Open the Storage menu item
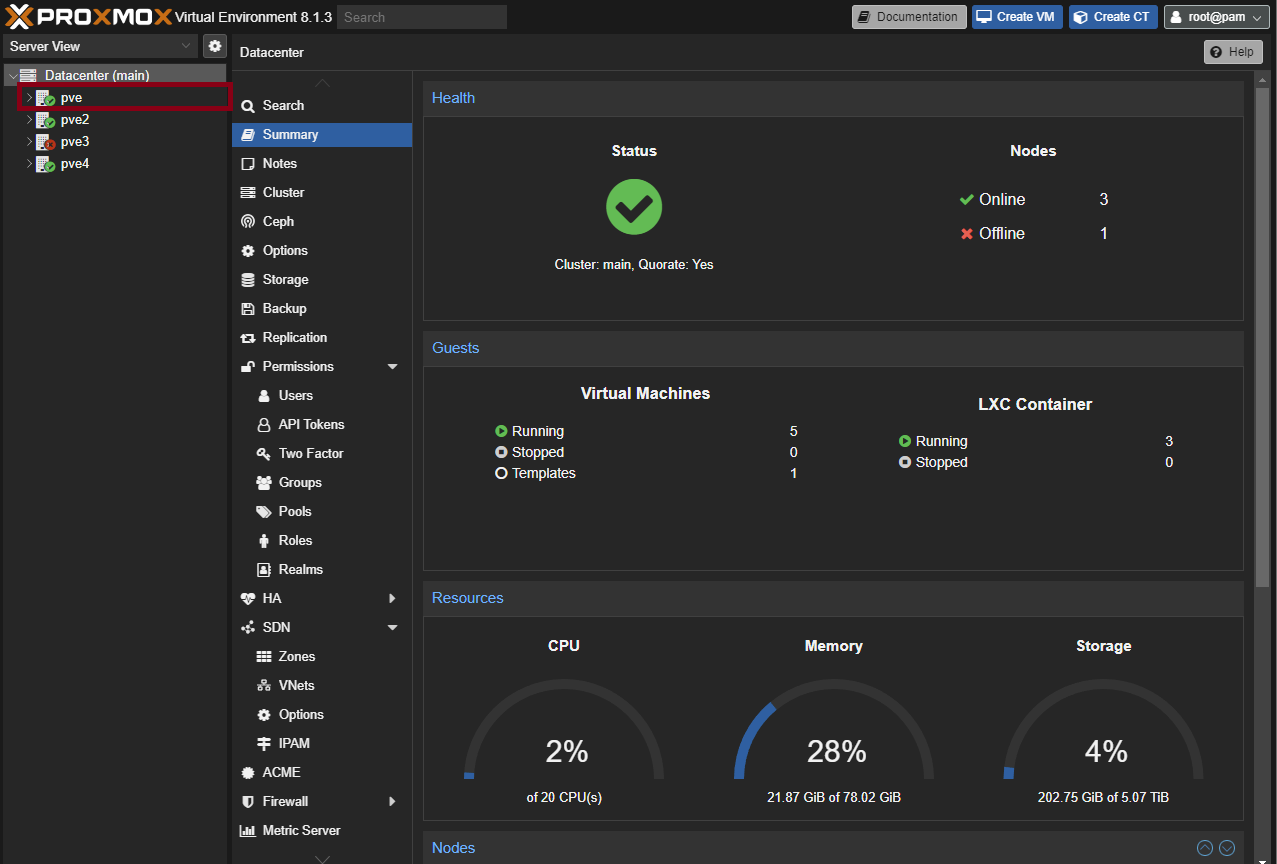 coord(285,280)
